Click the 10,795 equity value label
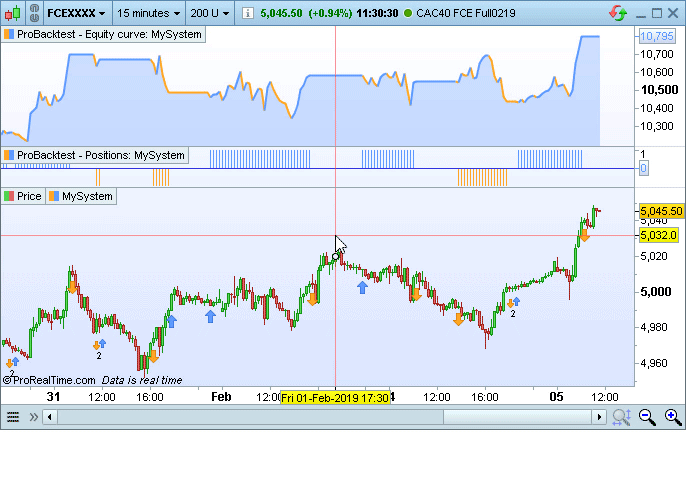Image resolution: width=686 pixels, height=490 pixels. (657, 36)
